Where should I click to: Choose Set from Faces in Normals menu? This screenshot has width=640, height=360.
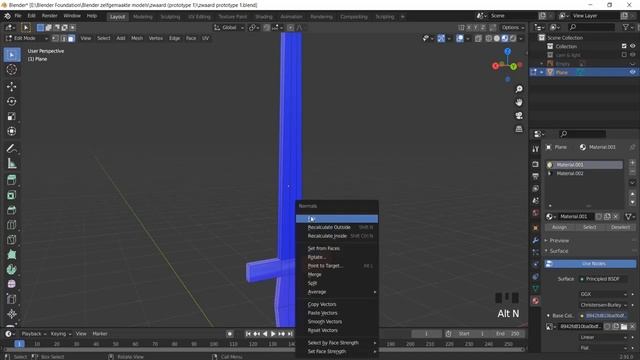click(337, 248)
